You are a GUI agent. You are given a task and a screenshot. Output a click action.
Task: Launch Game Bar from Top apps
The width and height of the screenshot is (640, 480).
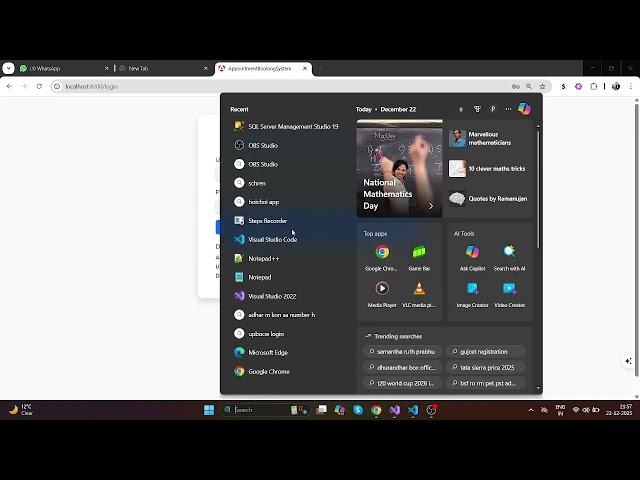(x=419, y=256)
